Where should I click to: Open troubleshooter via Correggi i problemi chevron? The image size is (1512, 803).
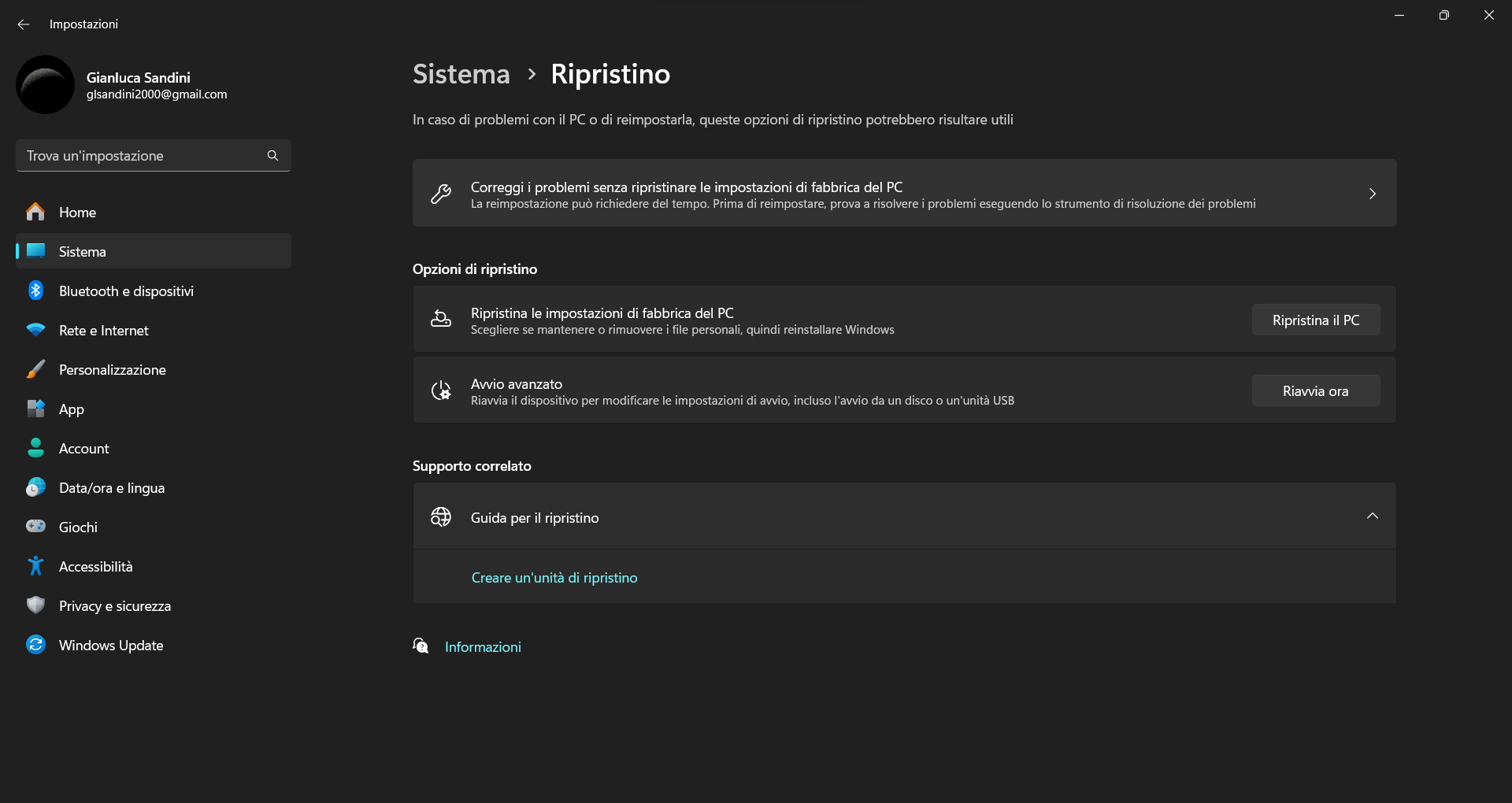(x=1372, y=194)
